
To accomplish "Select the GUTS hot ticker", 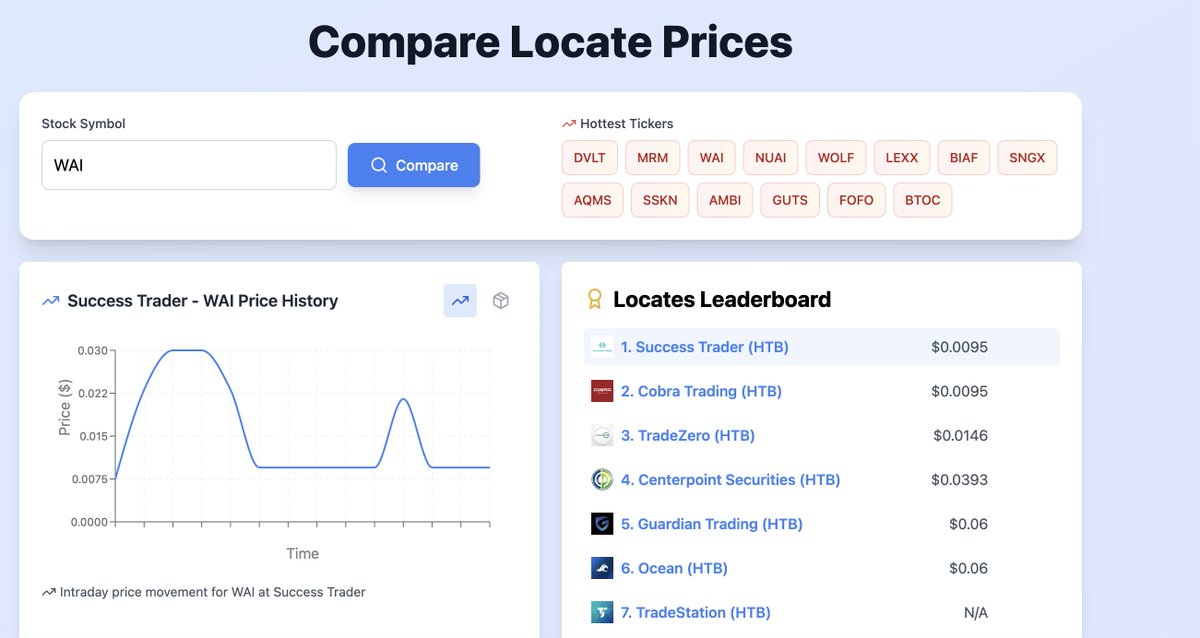I will [790, 200].
